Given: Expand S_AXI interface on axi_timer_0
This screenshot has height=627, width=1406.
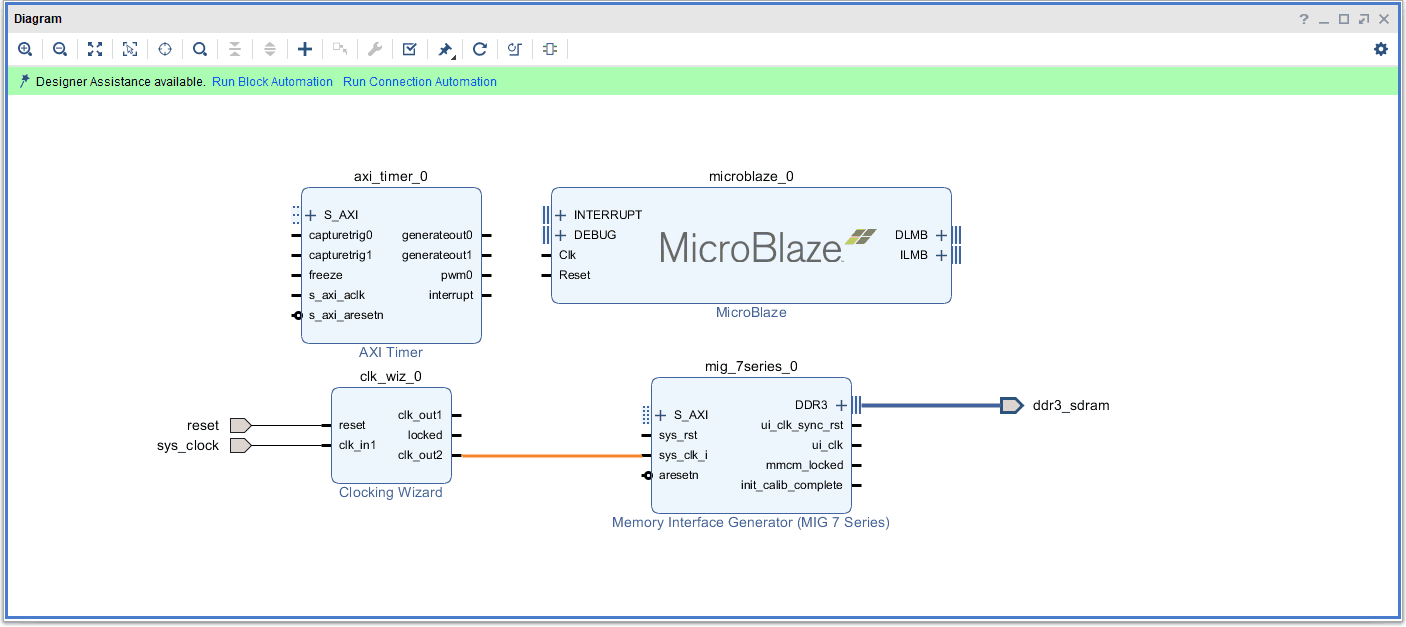Looking at the screenshot, I should pos(311,215).
